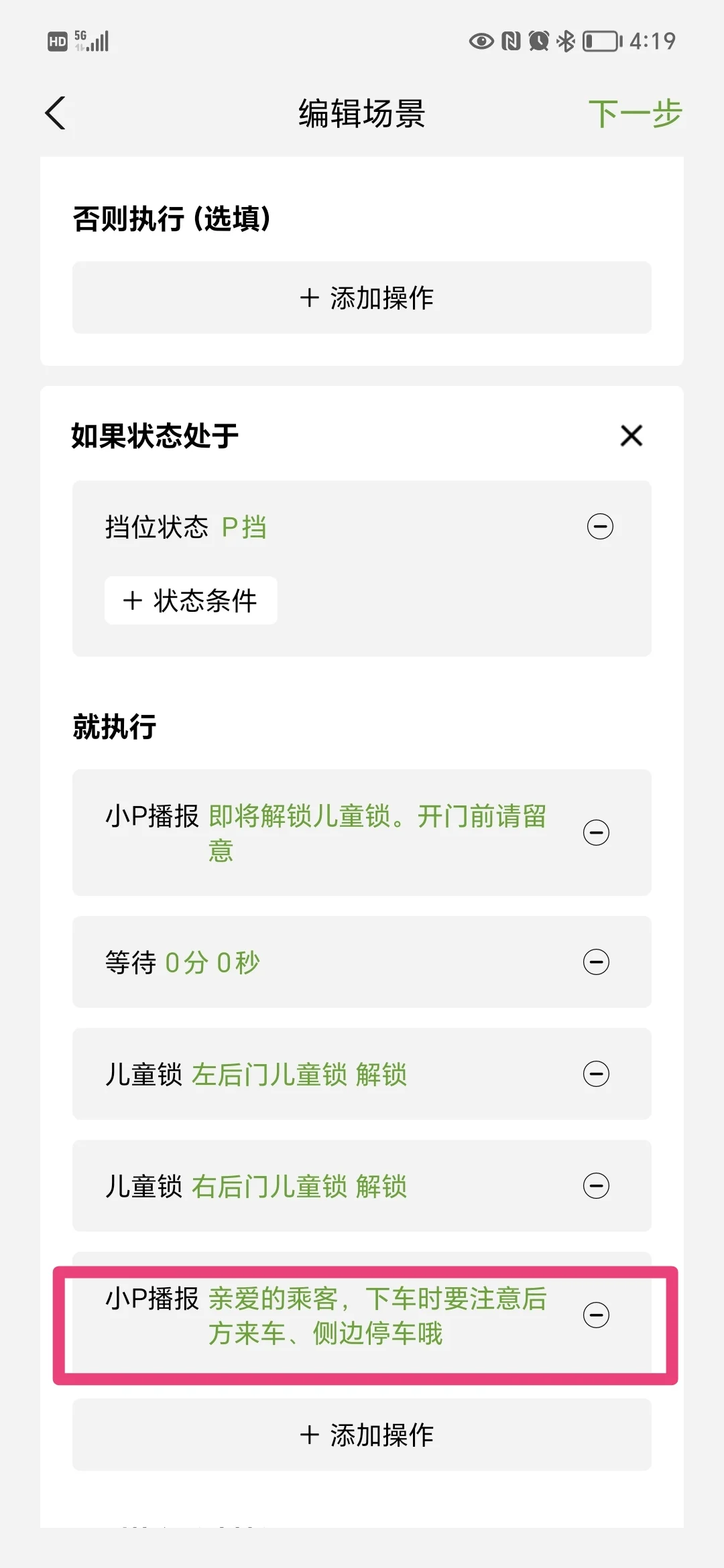Remove the 右后门儿童锁 解锁 action

(x=596, y=1186)
